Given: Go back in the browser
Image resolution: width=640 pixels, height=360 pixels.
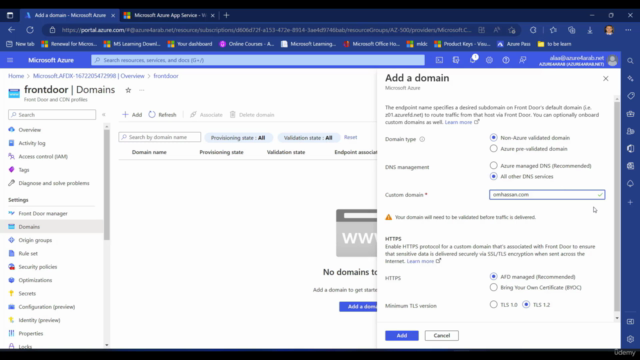Looking at the screenshot, I should (x=11, y=30).
